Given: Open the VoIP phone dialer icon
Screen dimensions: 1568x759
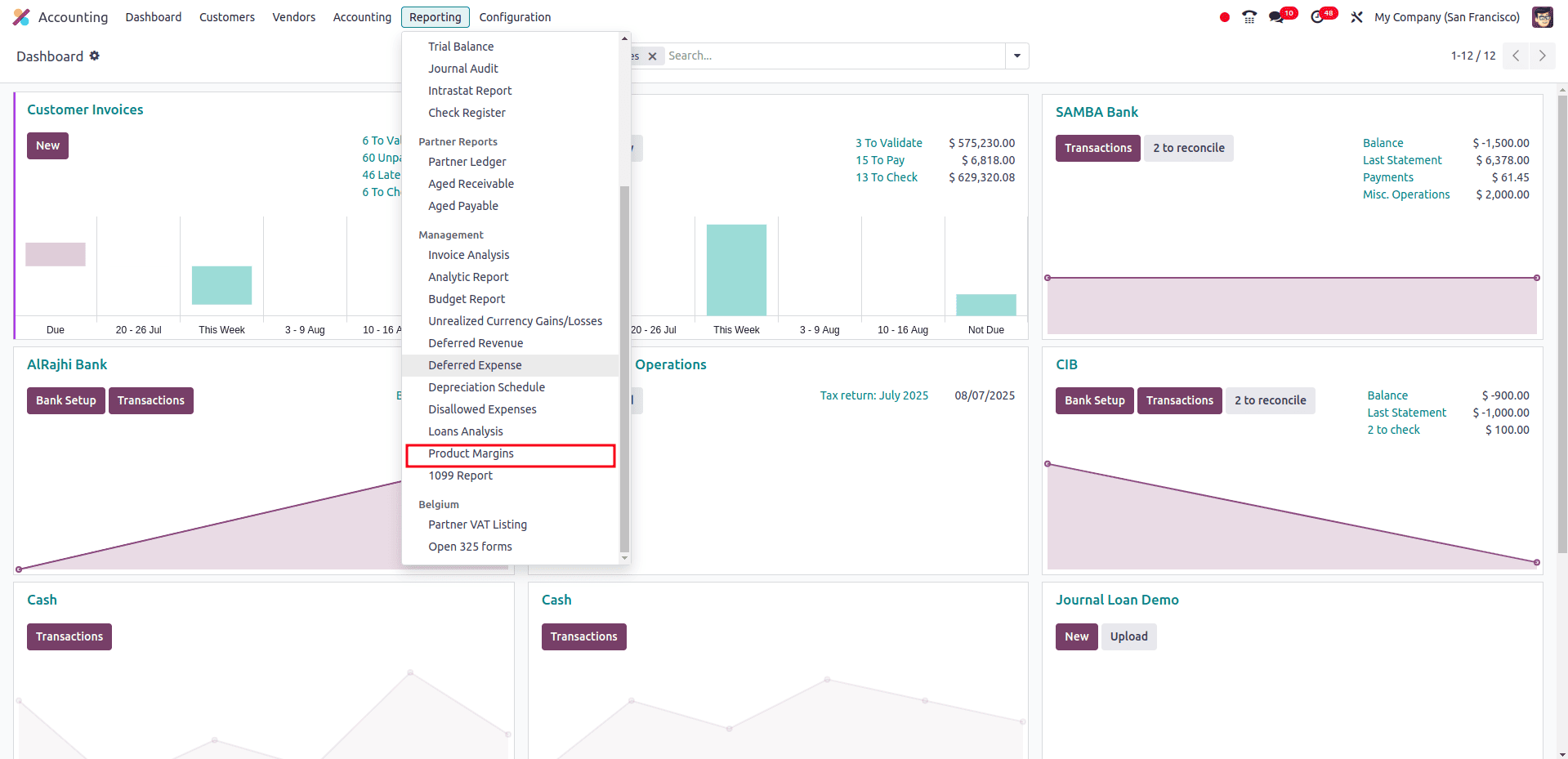Looking at the screenshot, I should pyautogui.click(x=1249, y=17).
